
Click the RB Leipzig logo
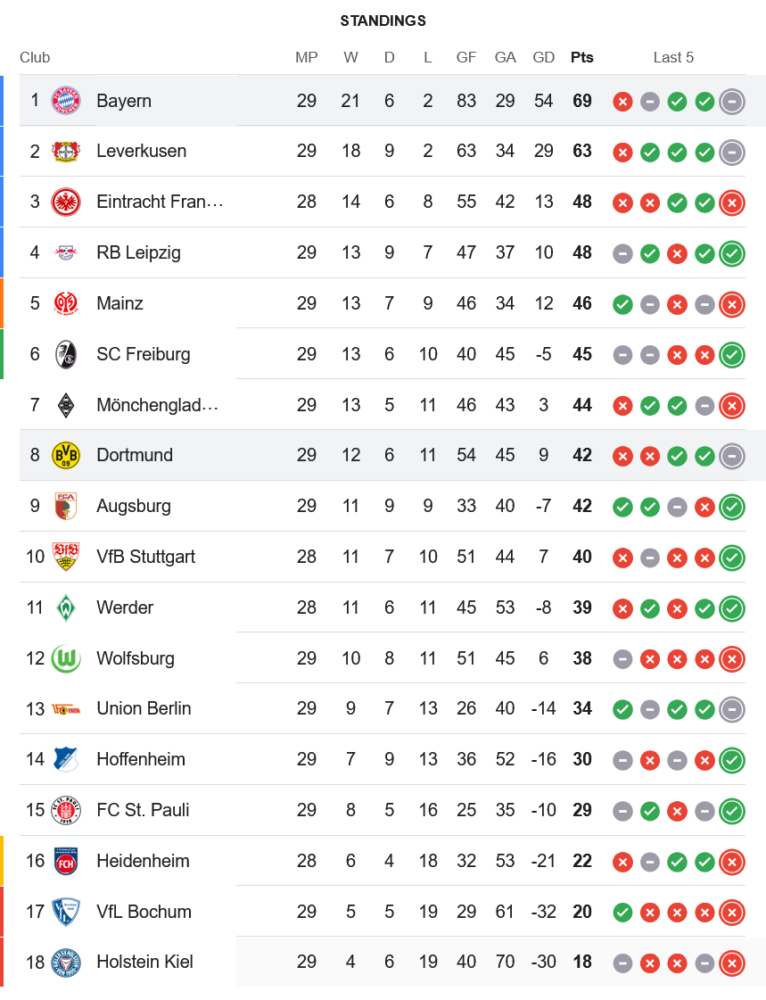pos(66,252)
